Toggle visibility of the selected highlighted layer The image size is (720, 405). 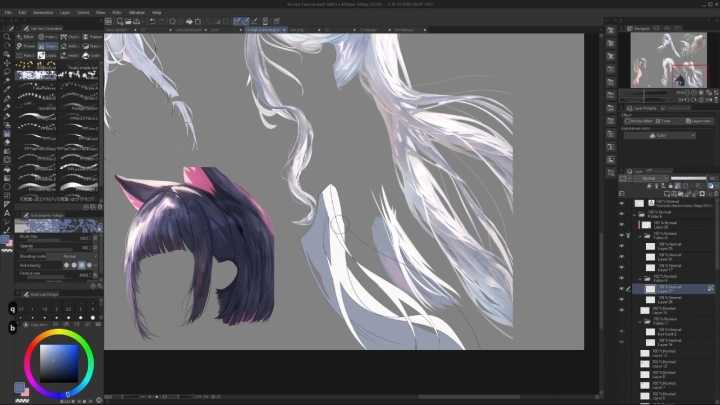621,288
